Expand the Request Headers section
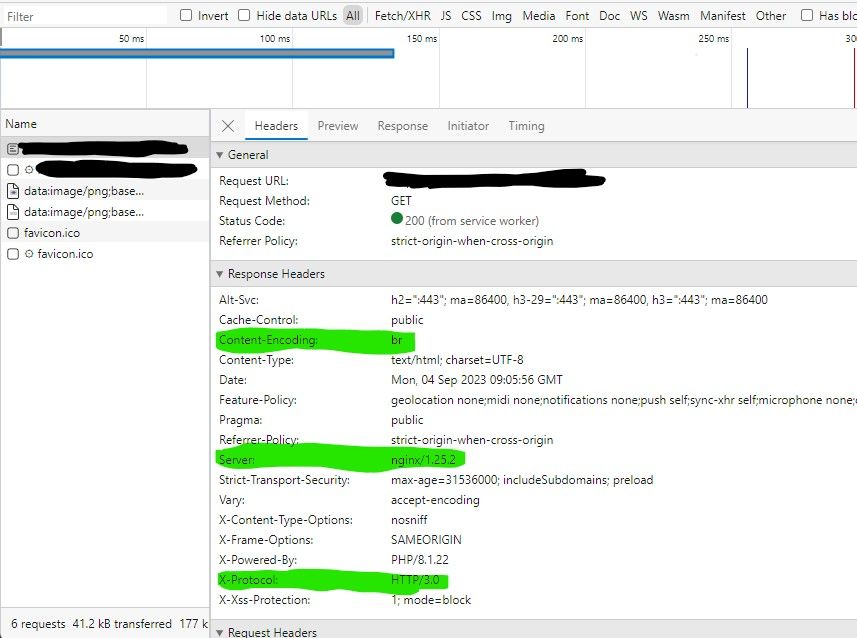Screen dimensions: 857x638 coord(219,631)
